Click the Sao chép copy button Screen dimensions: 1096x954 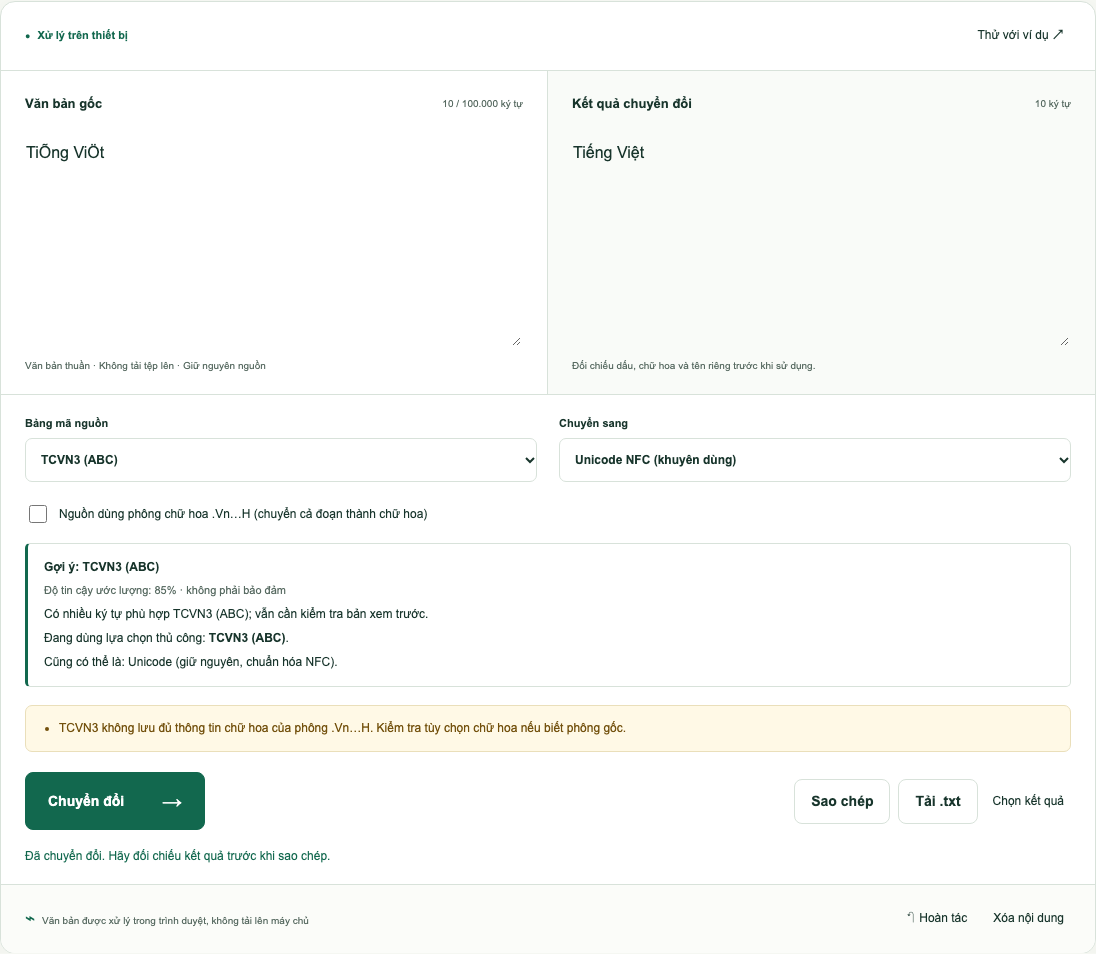pyautogui.click(x=842, y=801)
